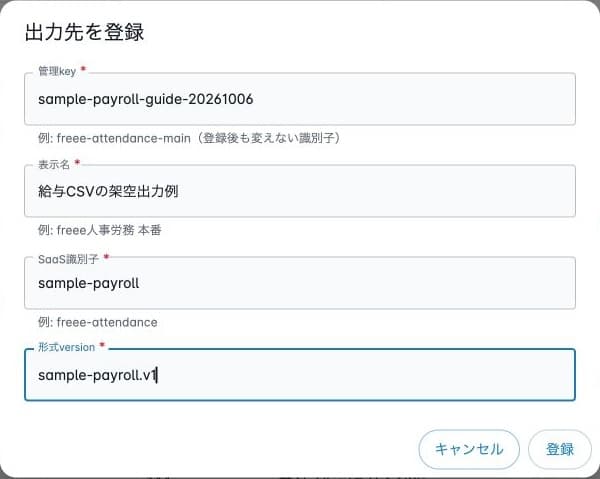Select the SaaS識別子 input field

coord(300,283)
